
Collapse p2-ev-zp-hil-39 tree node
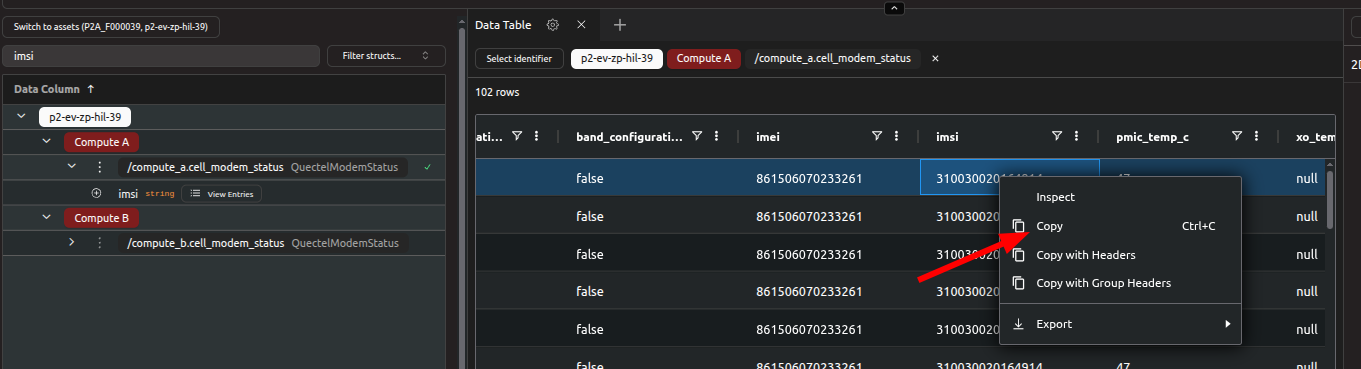pos(21,117)
